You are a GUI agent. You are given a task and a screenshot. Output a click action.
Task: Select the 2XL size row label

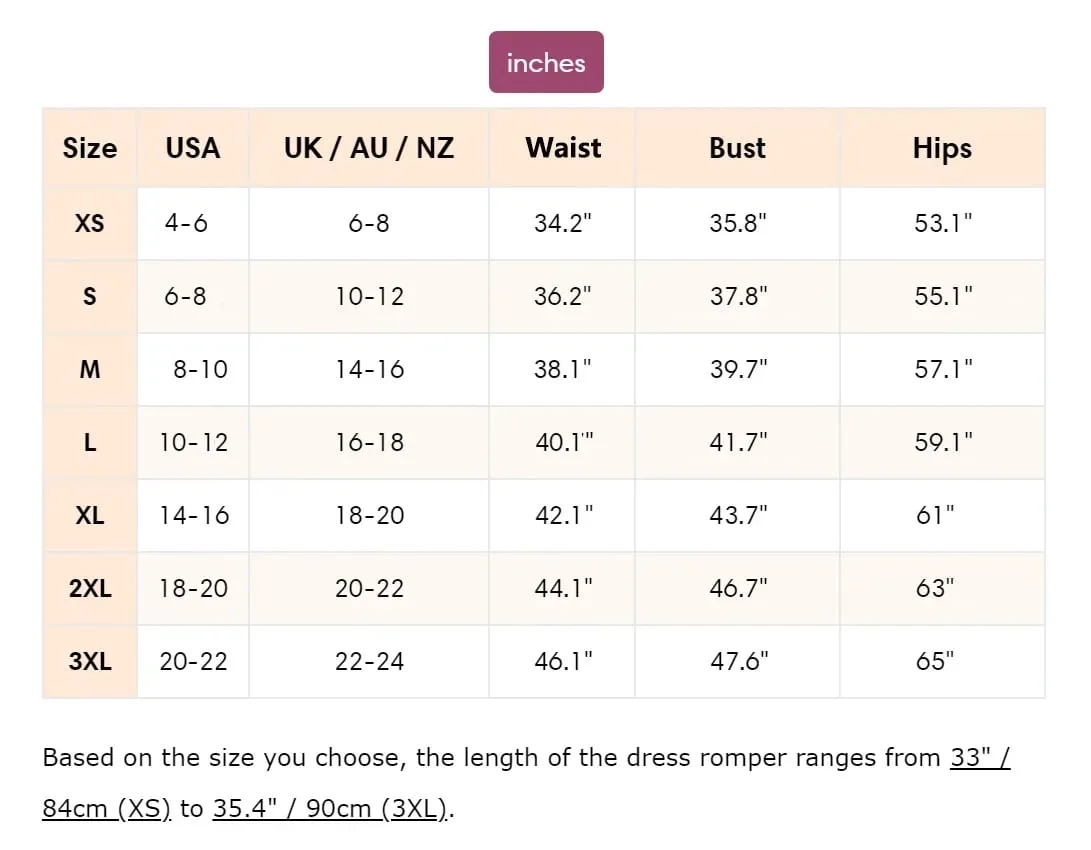(x=90, y=588)
